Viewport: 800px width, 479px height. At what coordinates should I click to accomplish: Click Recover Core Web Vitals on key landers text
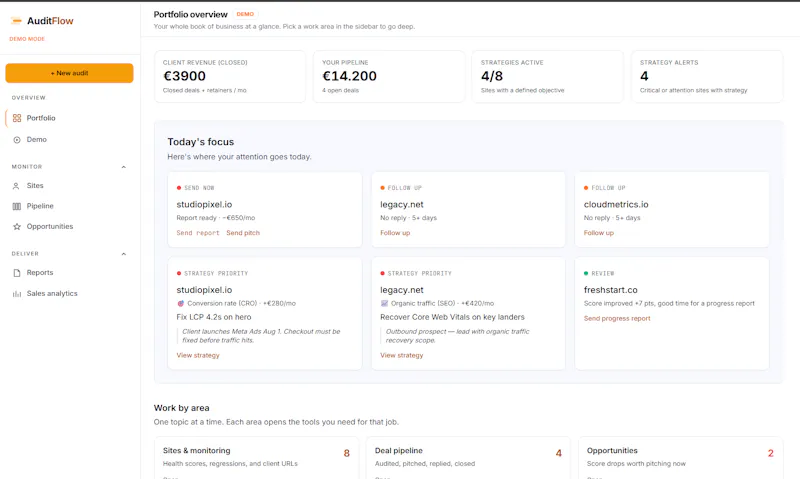tap(452, 317)
